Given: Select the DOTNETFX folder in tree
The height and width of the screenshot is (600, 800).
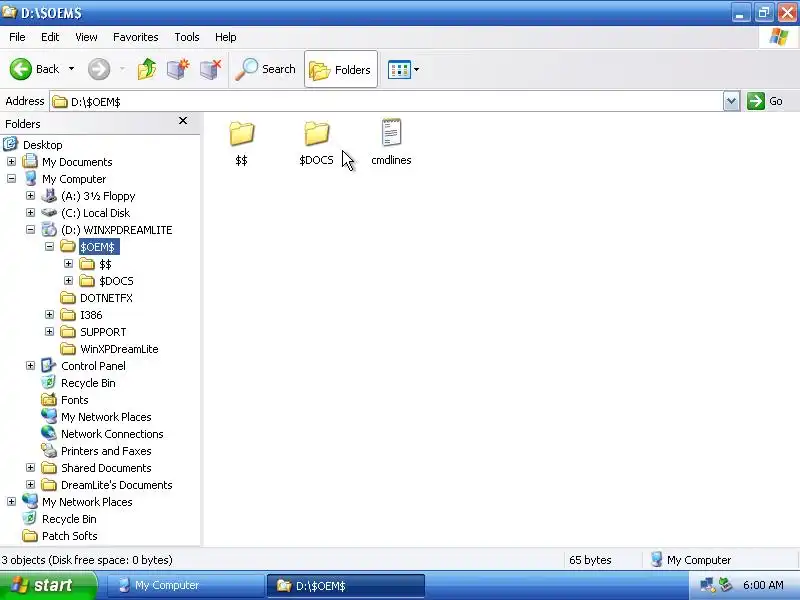Looking at the screenshot, I should tap(106, 298).
